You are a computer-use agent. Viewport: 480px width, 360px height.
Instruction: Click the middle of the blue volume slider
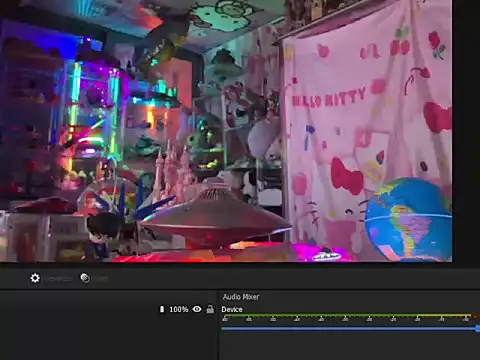click(349, 329)
